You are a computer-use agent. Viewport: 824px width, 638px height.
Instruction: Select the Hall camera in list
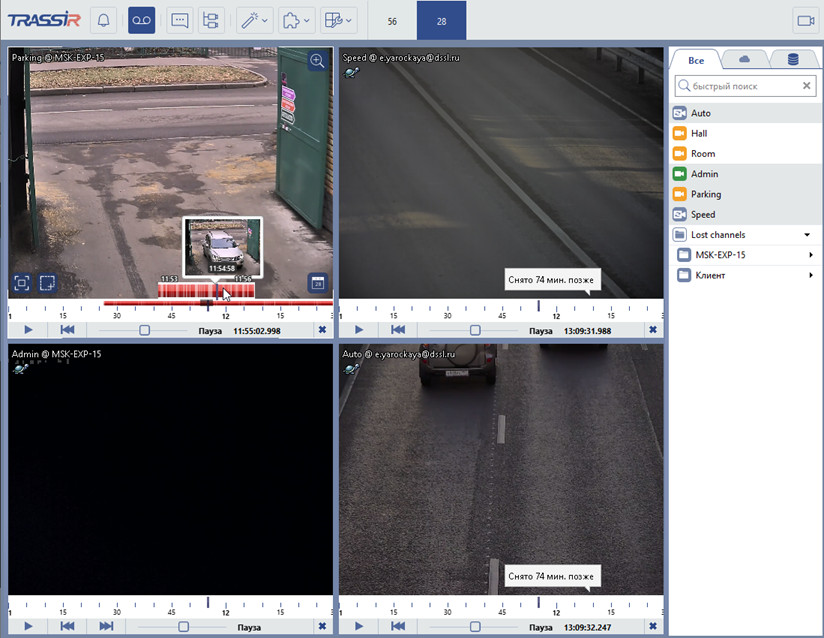point(699,133)
